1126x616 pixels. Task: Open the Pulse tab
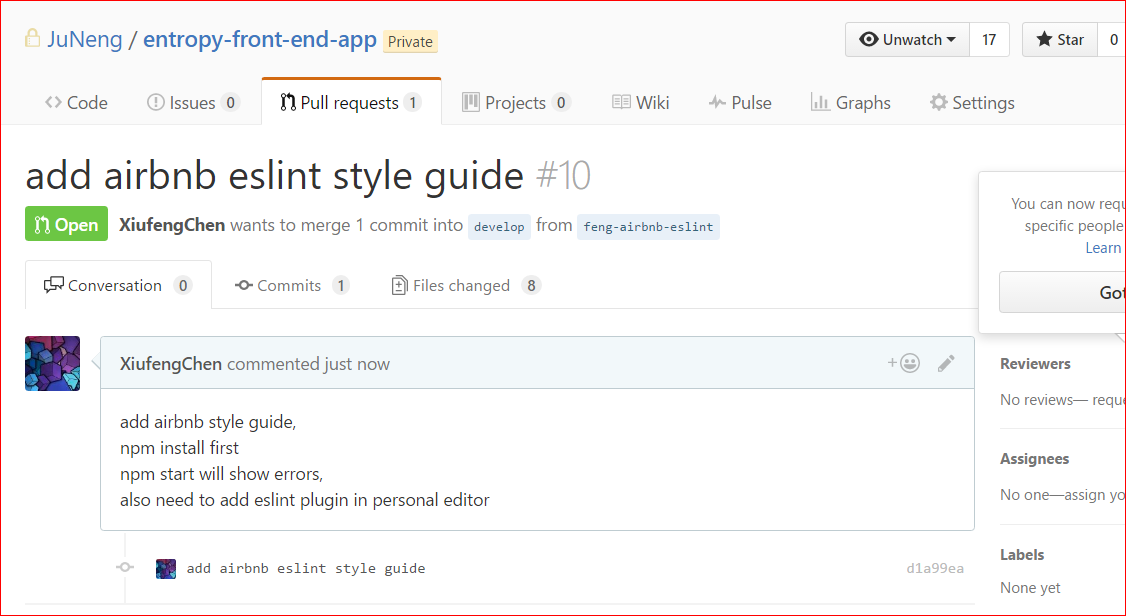pyautogui.click(x=740, y=103)
